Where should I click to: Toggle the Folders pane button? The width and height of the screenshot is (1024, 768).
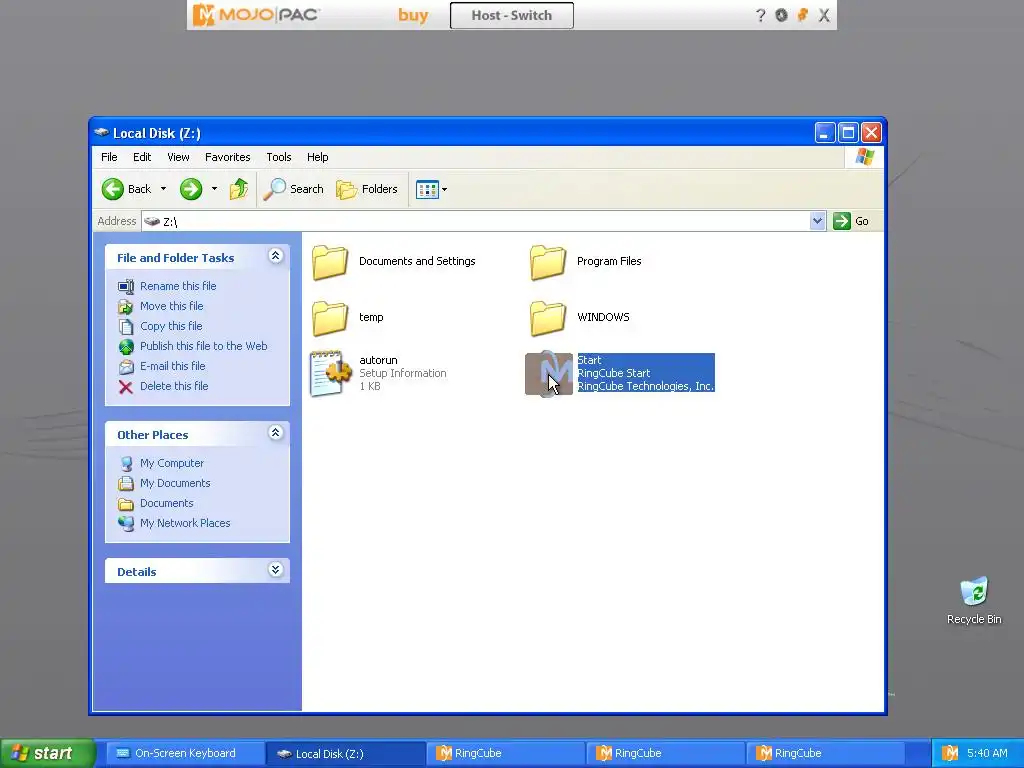(367, 189)
